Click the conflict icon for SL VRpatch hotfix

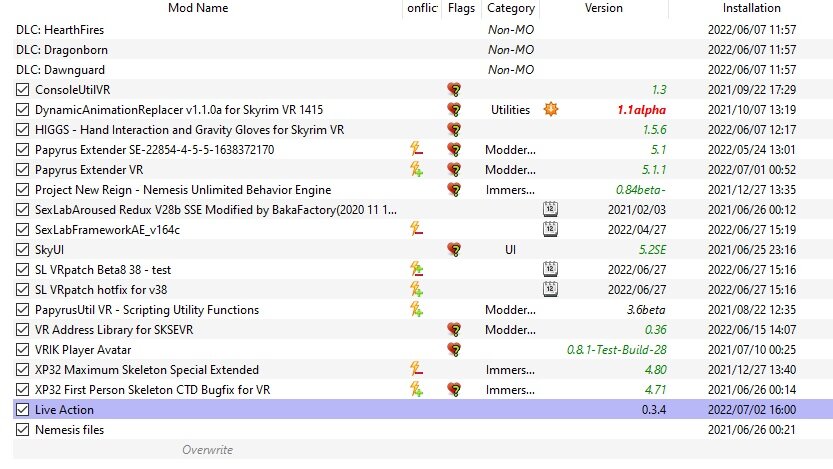pyautogui.click(x=416, y=289)
